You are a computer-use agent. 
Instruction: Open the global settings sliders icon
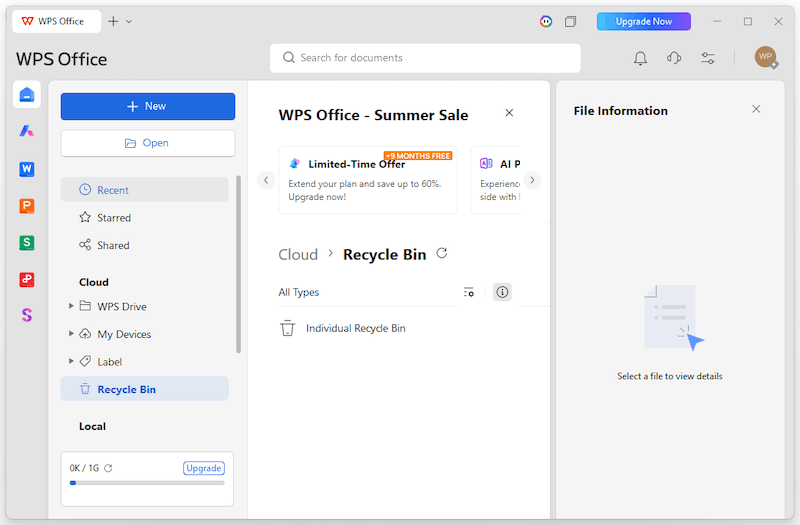[x=708, y=58]
